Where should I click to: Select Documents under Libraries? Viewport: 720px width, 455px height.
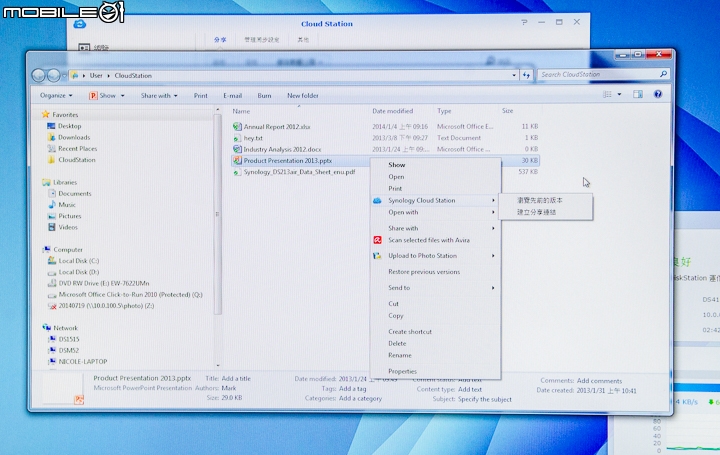(75, 193)
